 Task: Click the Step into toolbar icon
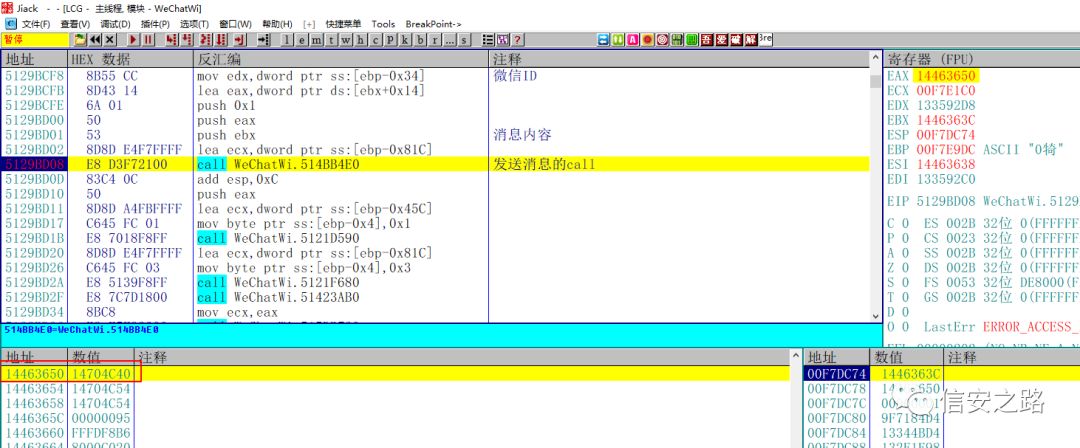(171, 40)
